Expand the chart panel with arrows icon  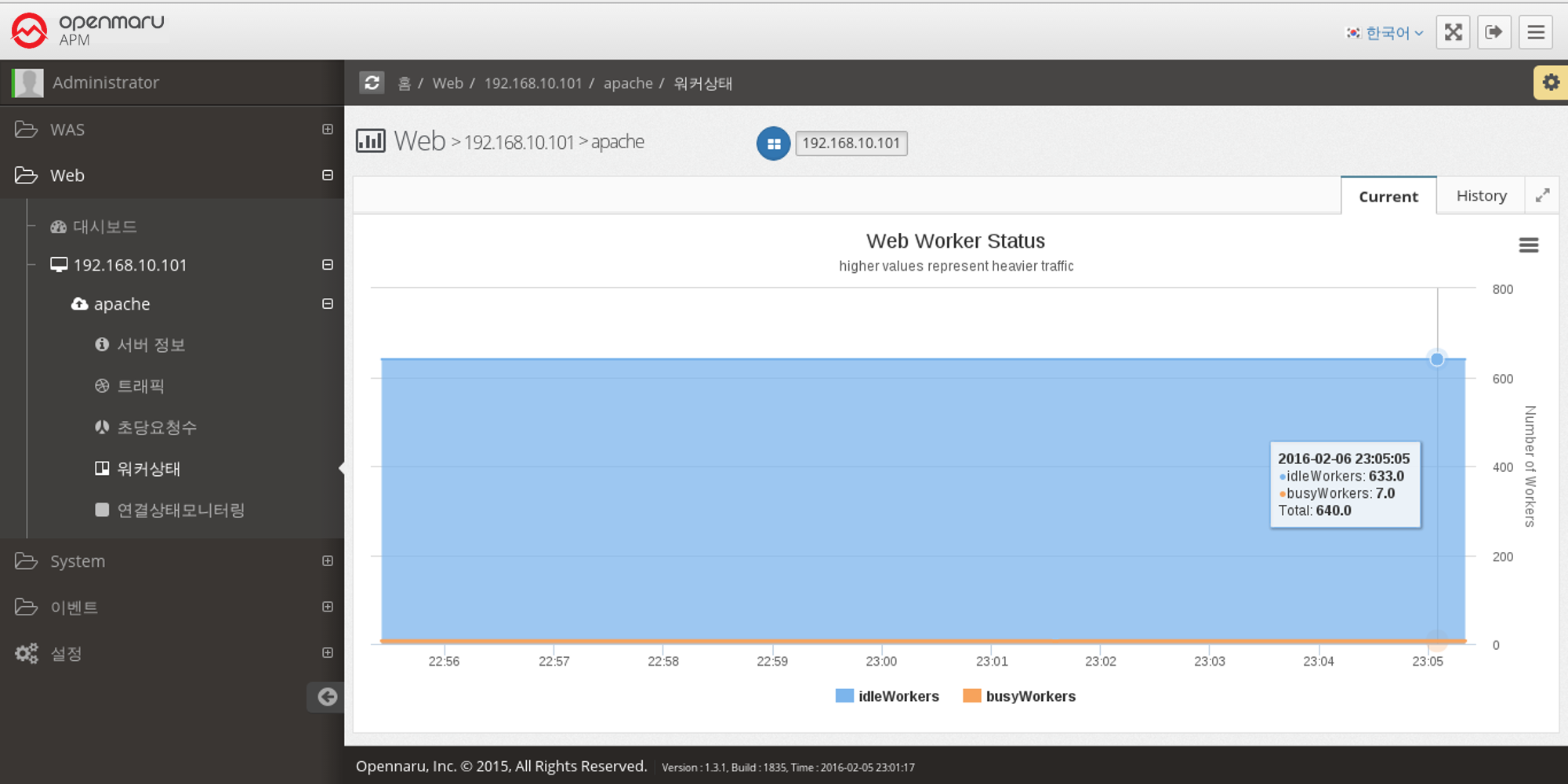1542,195
